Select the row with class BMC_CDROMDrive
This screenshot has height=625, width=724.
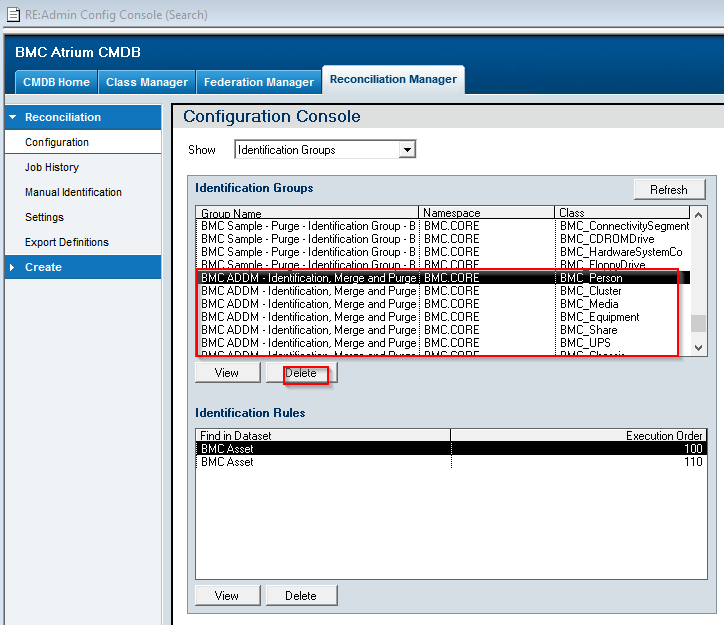click(443, 239)
